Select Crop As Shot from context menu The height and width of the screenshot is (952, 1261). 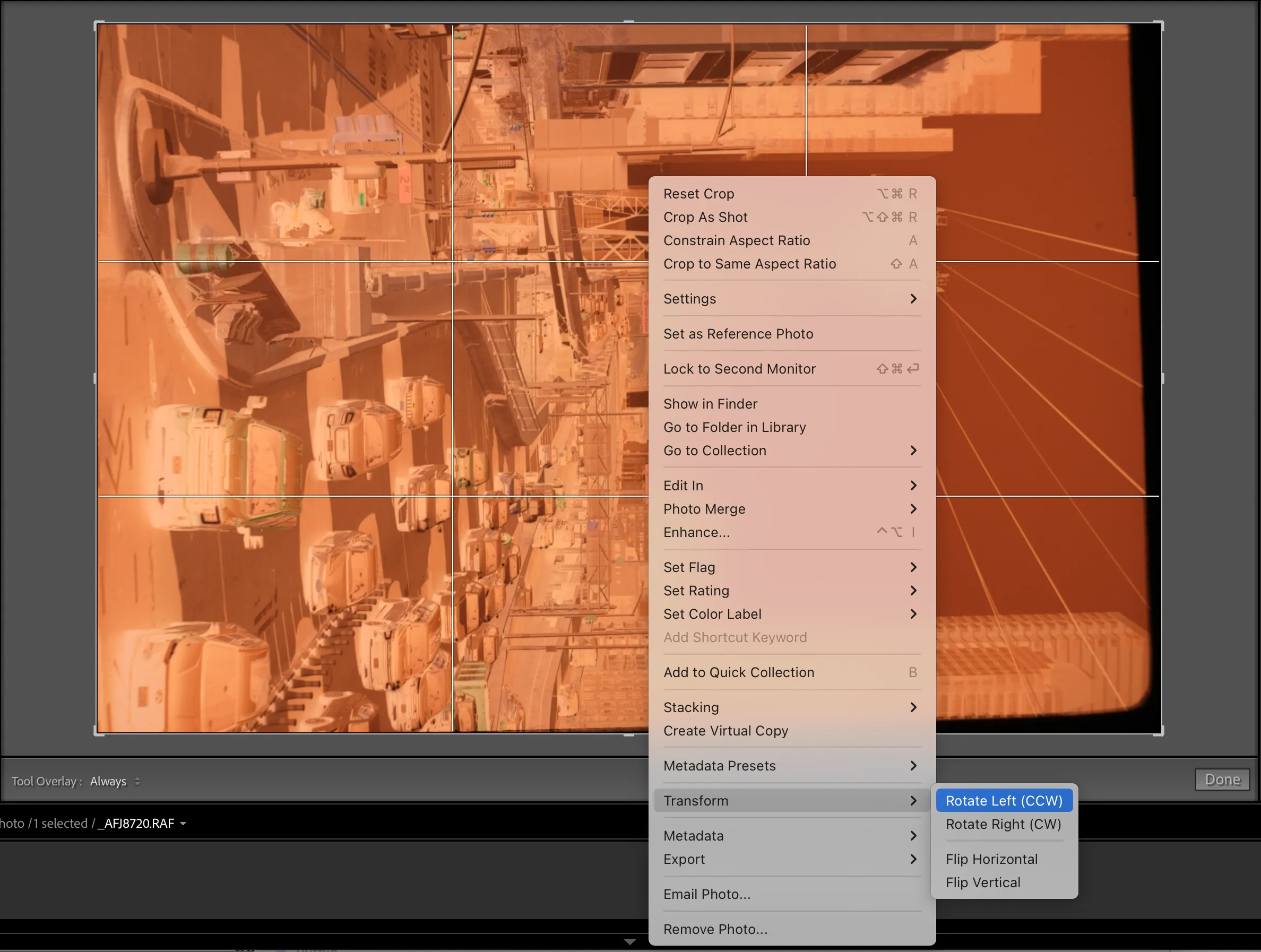[706, 217]
